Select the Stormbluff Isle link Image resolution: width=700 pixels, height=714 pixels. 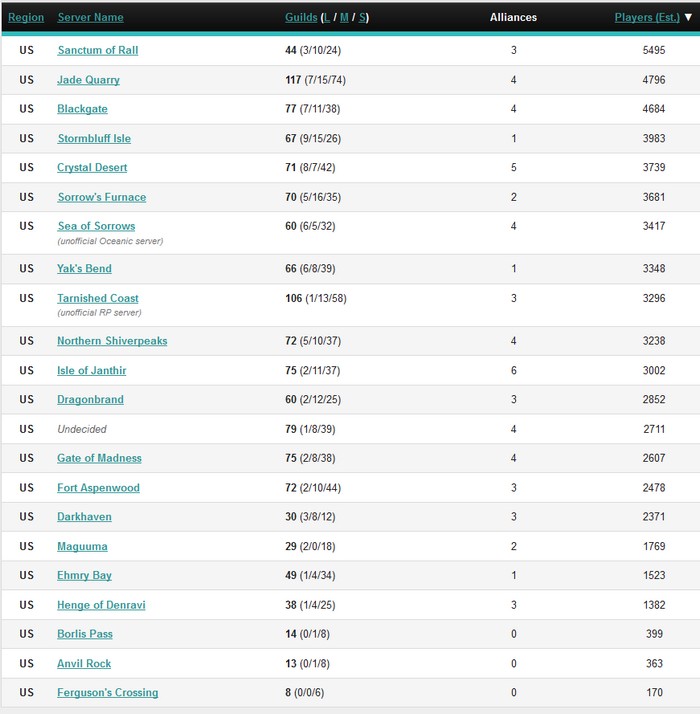pyautogui.click(x=94, y=138)
